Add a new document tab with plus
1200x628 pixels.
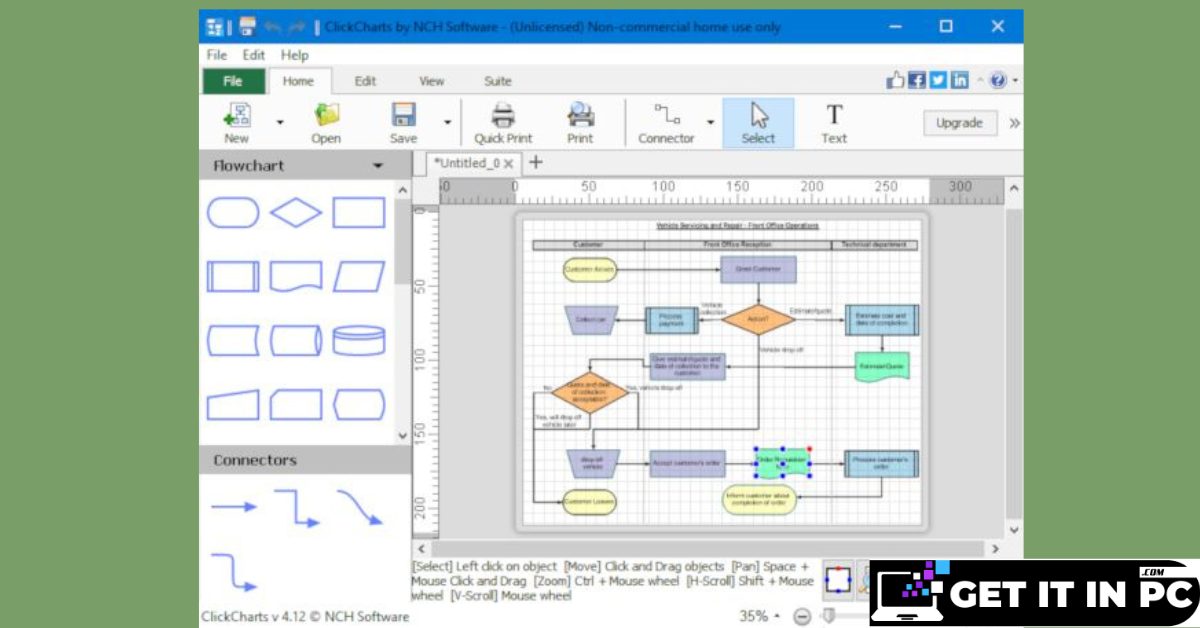tap(535, 162)
